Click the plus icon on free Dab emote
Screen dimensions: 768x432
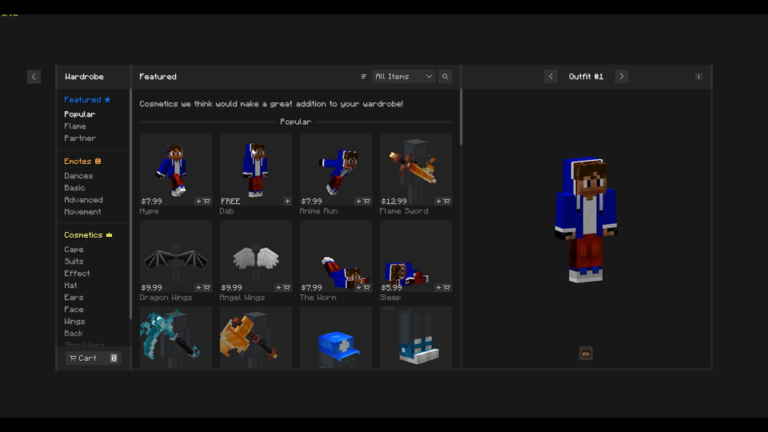coord(287,201)
